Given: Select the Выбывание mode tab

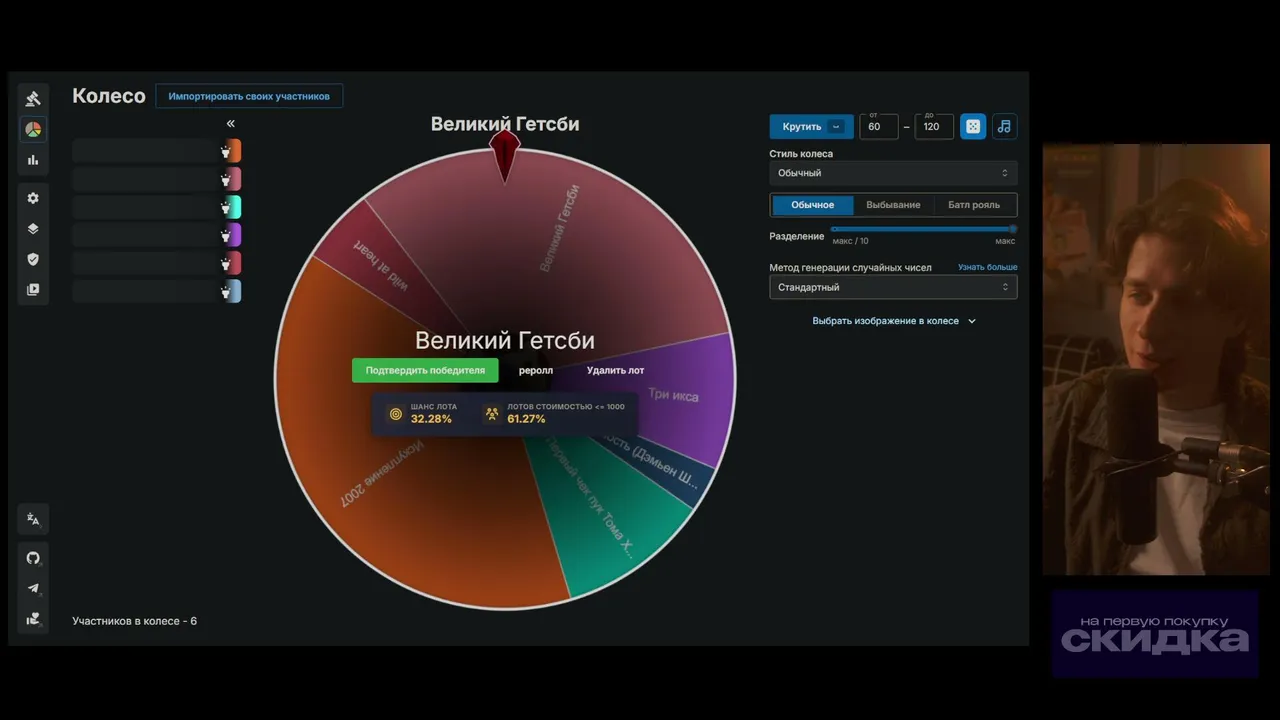Looking at the screenshot, I should (893, 205).
